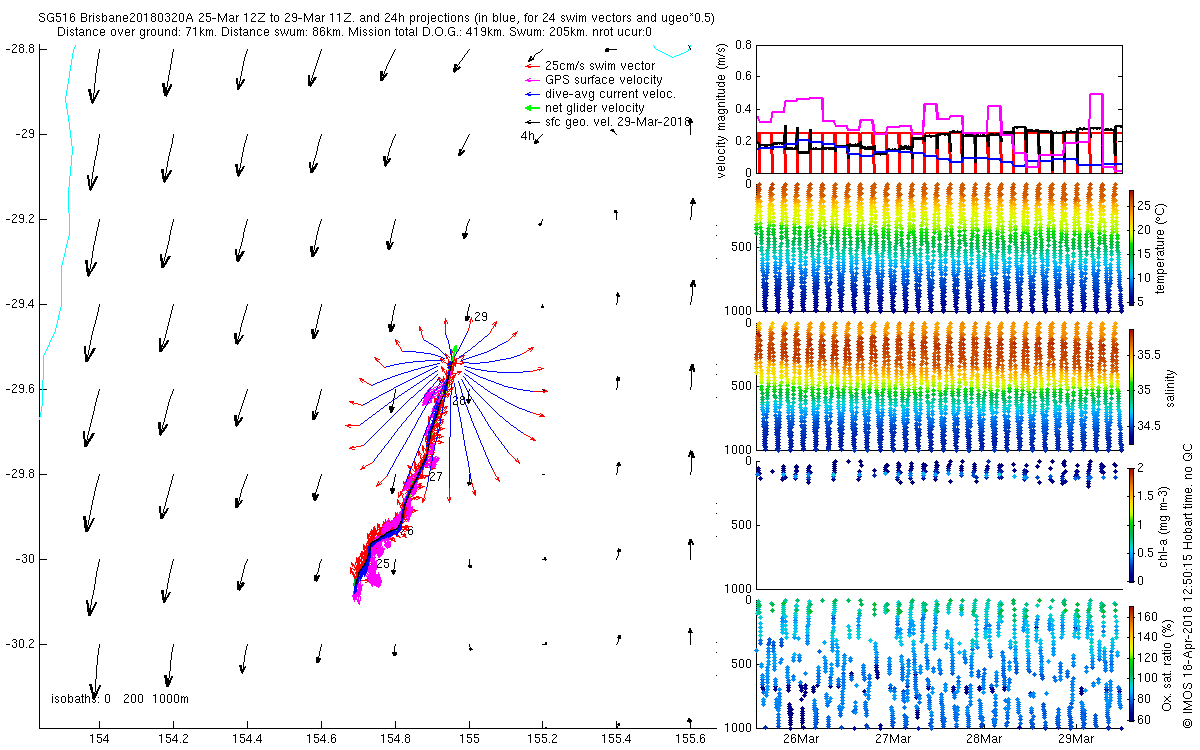Screen dimensions: 1200x750
Task: Click the latitude tick '-30.2'
Action: point(21,644)
